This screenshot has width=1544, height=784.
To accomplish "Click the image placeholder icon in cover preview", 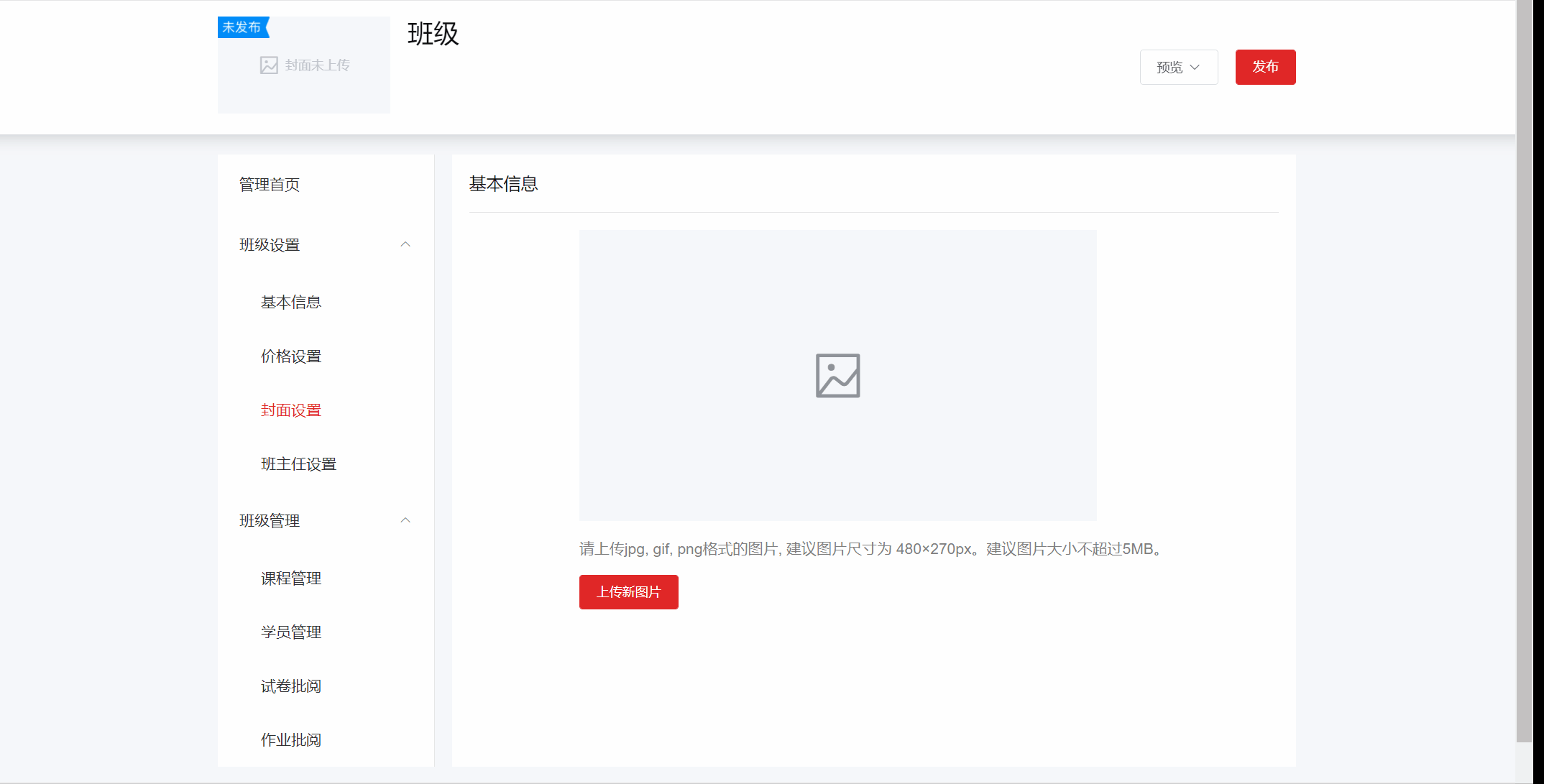I will (837, 375).
